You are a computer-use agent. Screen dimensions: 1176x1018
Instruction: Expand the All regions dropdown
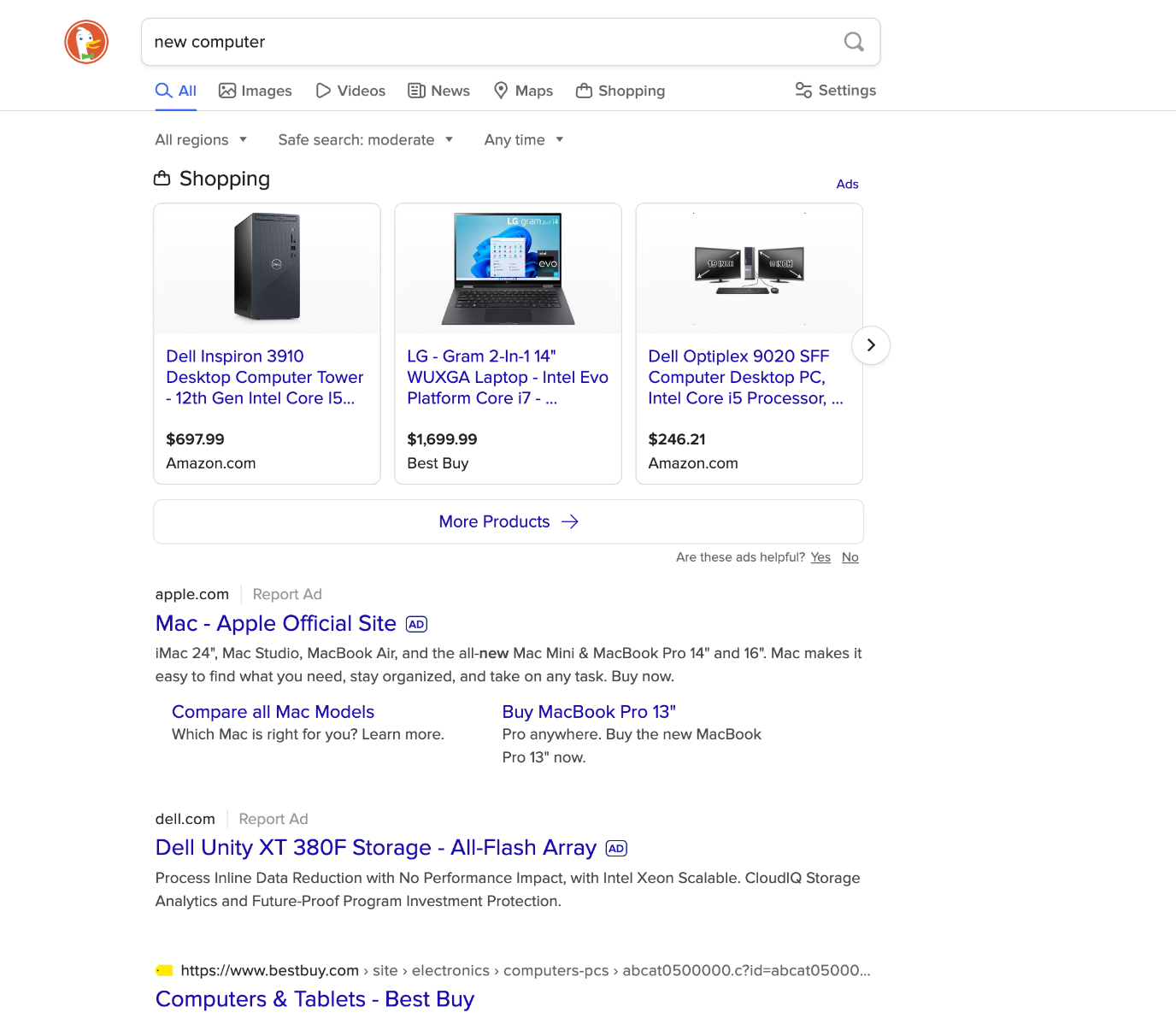pyautogui.click(x=201, y=140)
